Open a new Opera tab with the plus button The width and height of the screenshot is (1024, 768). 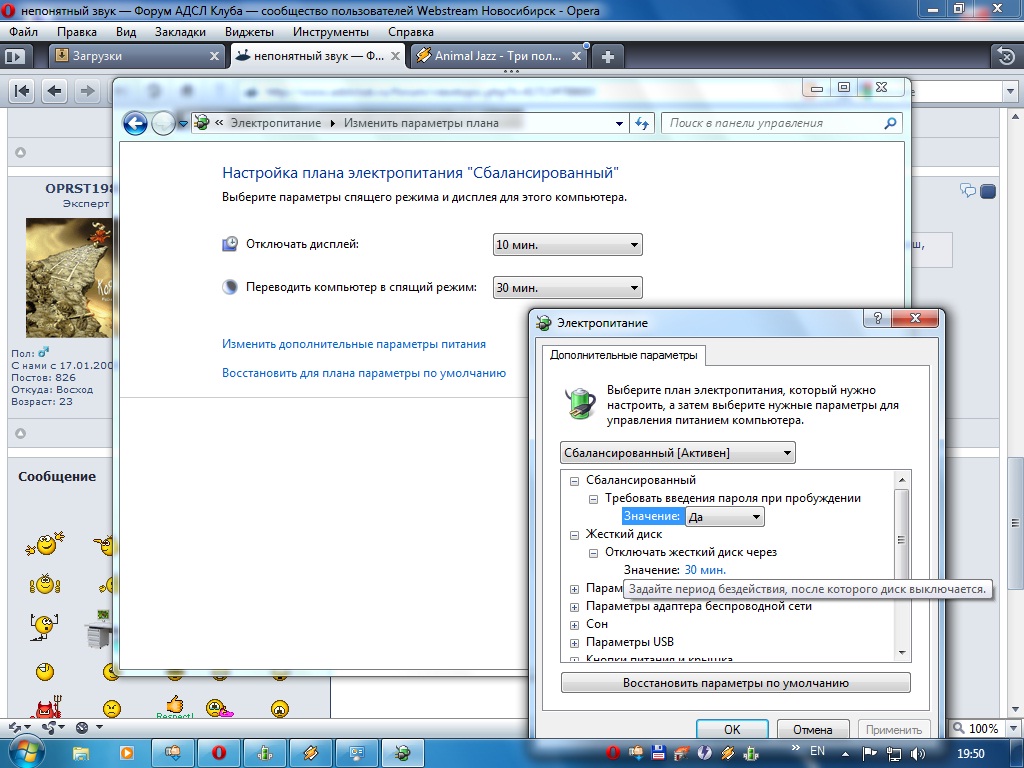[607, 56]
